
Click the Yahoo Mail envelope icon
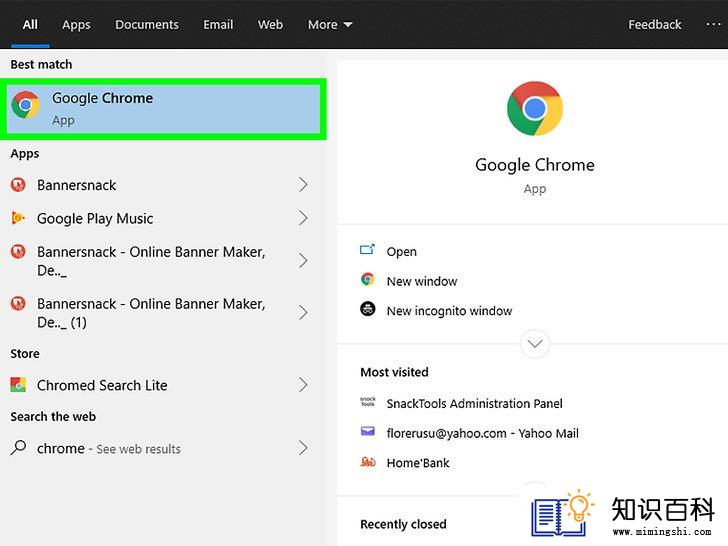click(x=368, y=432)
